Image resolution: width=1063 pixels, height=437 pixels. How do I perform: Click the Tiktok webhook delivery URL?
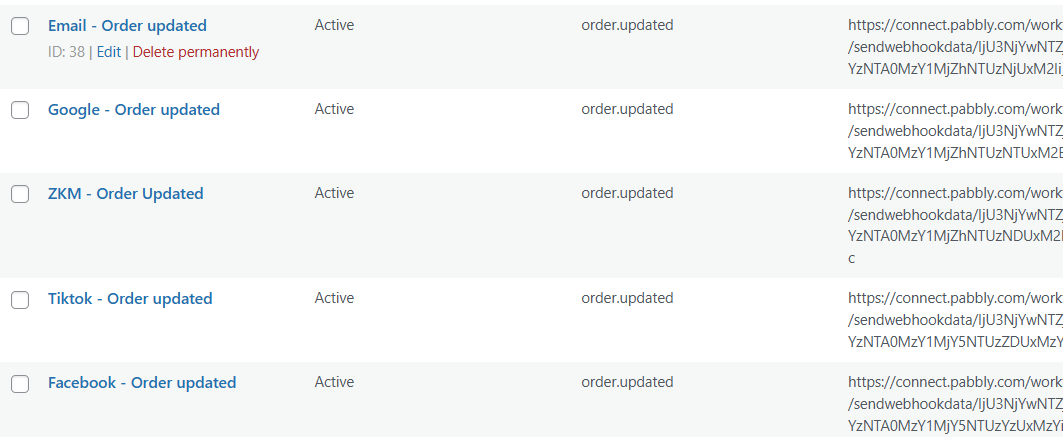(954, 319)
